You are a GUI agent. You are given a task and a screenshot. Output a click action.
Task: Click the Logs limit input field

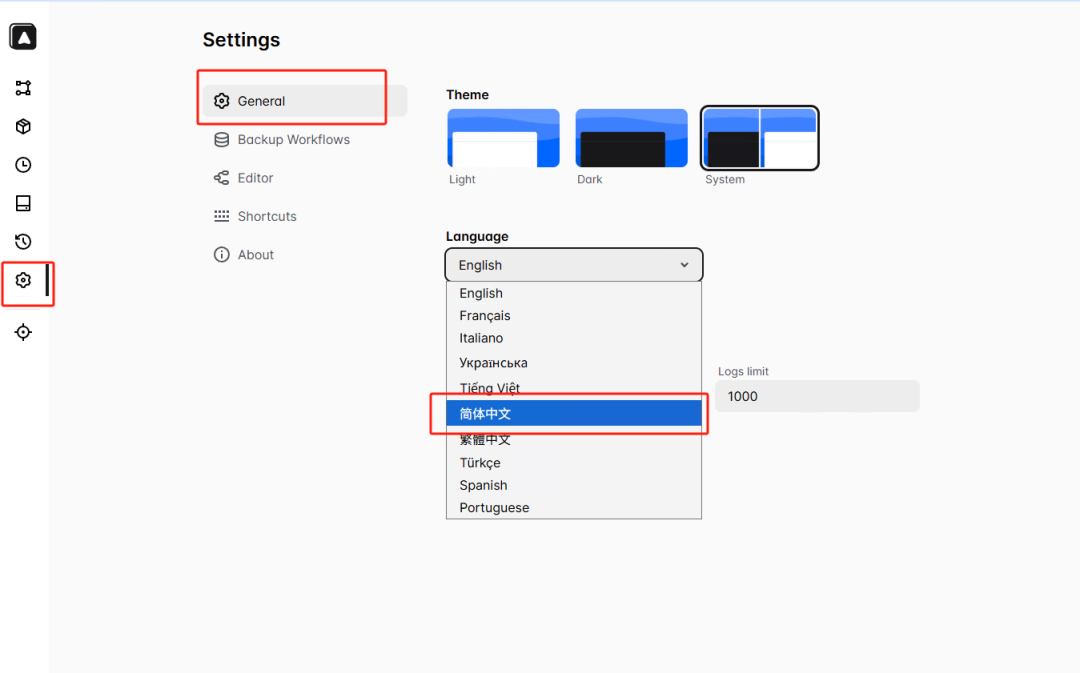pos(817,396)
